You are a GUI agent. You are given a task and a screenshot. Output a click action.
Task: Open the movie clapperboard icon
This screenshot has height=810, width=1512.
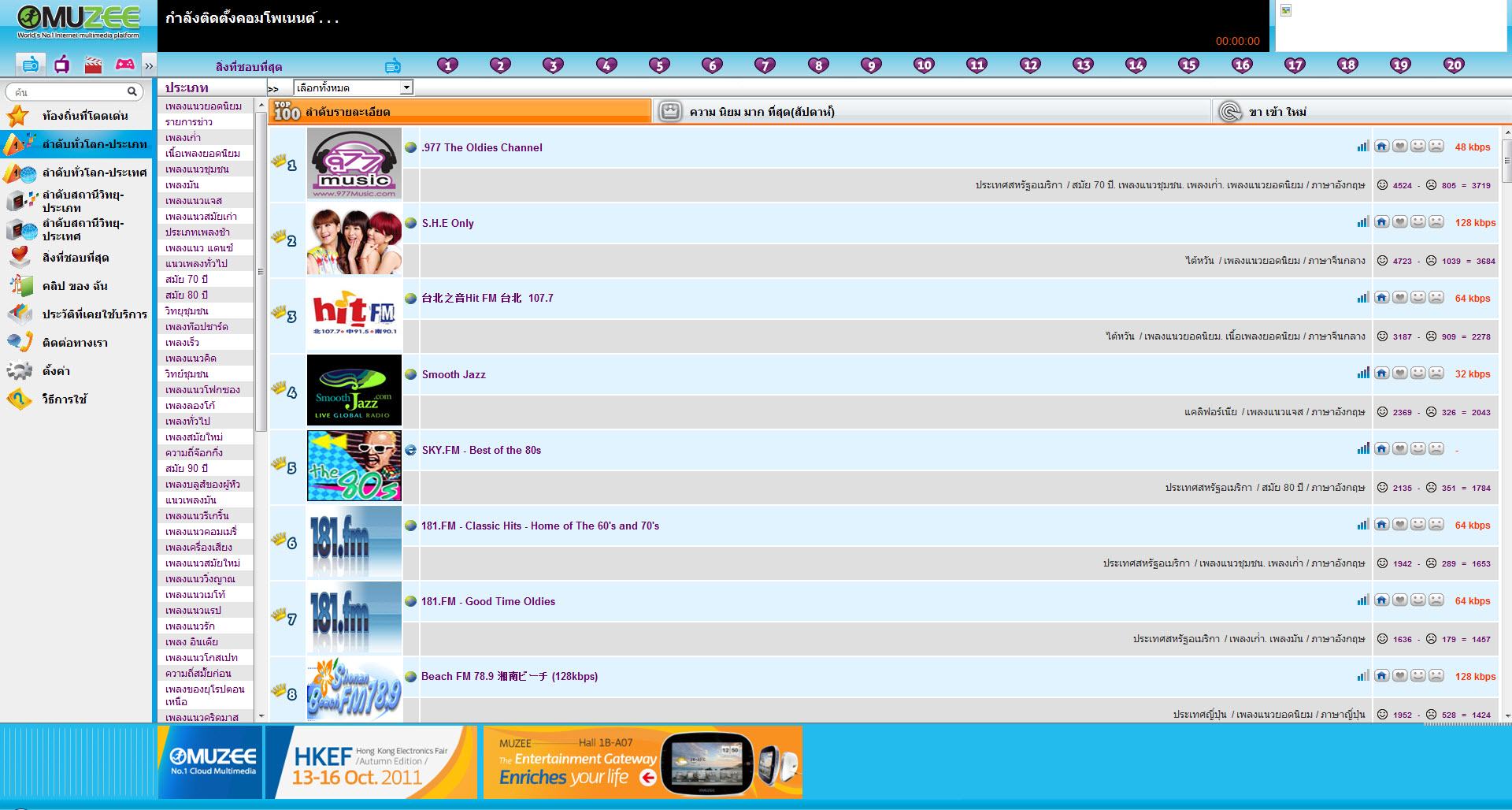click(x=93, y=65)
